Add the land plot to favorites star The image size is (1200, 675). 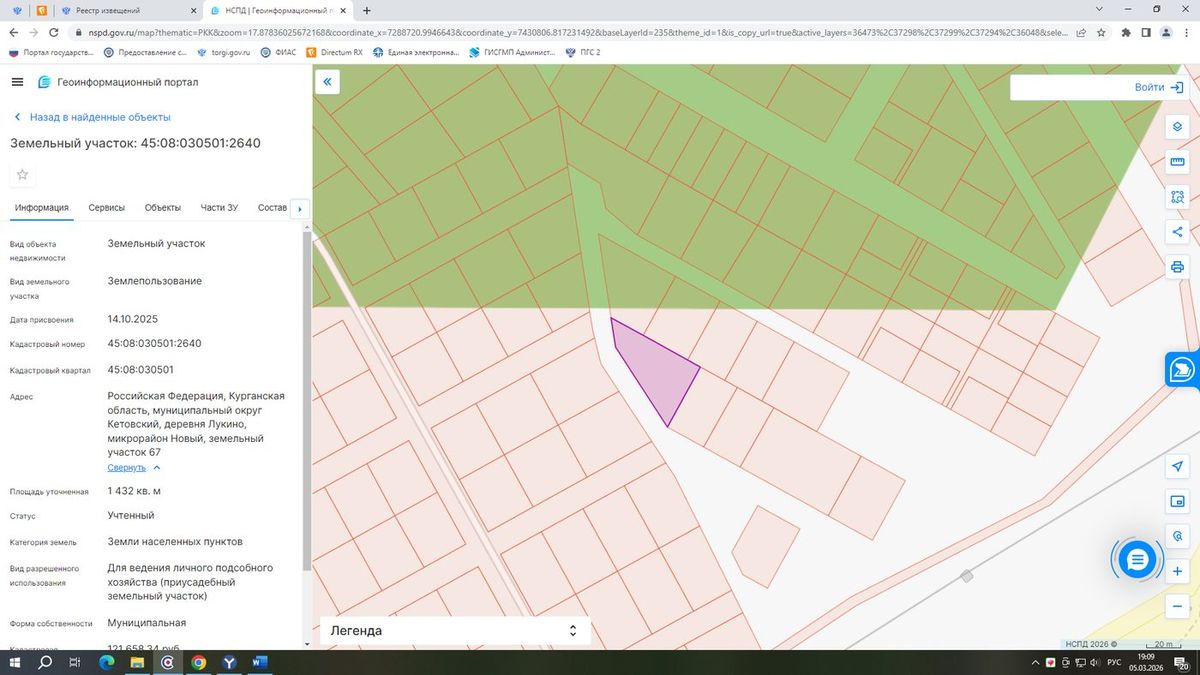(22, 175)
